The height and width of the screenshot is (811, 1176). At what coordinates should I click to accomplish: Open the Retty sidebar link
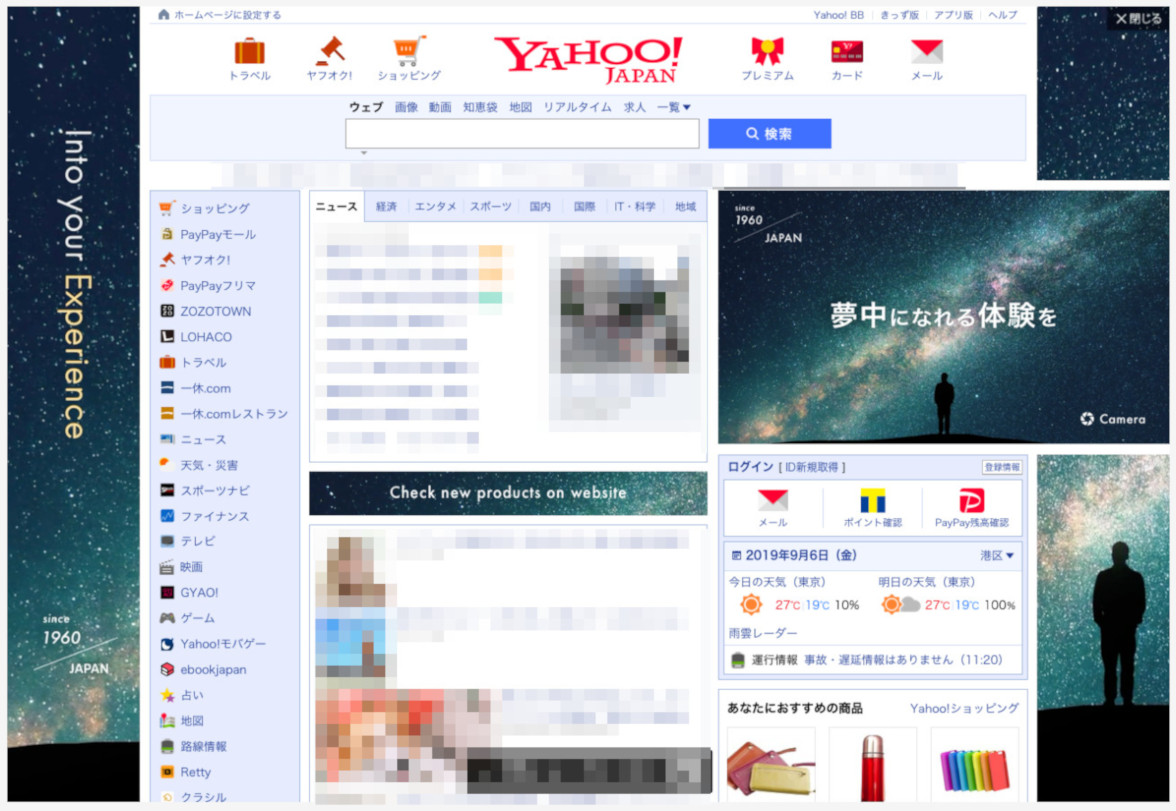[195, 772]
